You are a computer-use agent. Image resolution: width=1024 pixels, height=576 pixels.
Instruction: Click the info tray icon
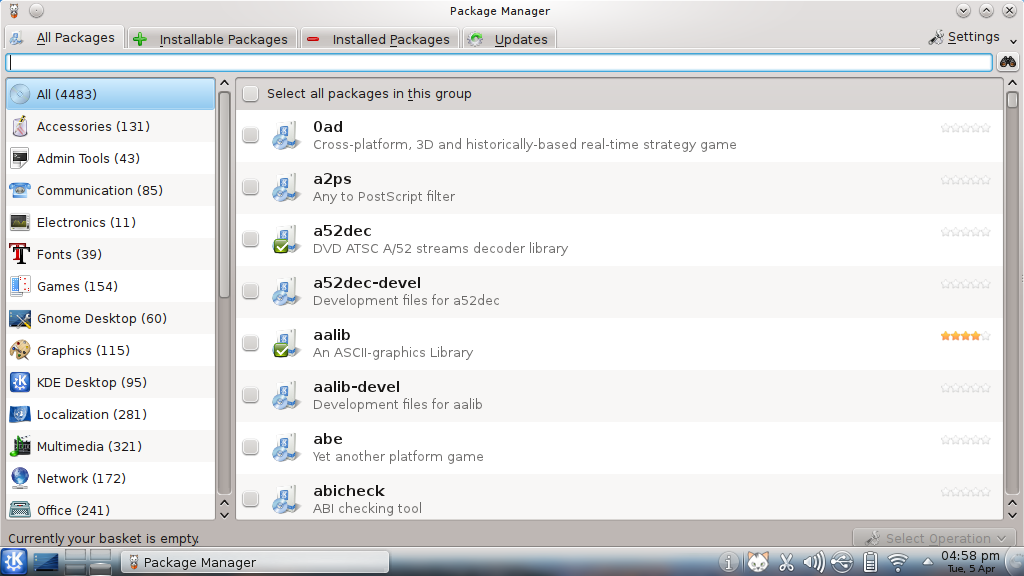[729, 562]
